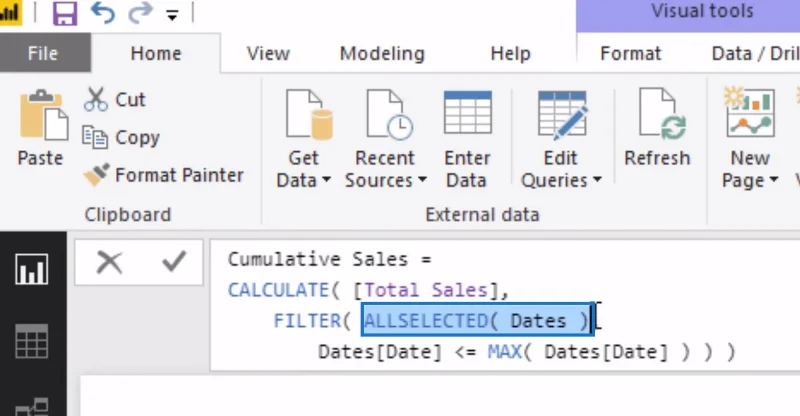This screenshot has height=416, width=800.
Task: Click the Clipboard group label
Action: 128,215
